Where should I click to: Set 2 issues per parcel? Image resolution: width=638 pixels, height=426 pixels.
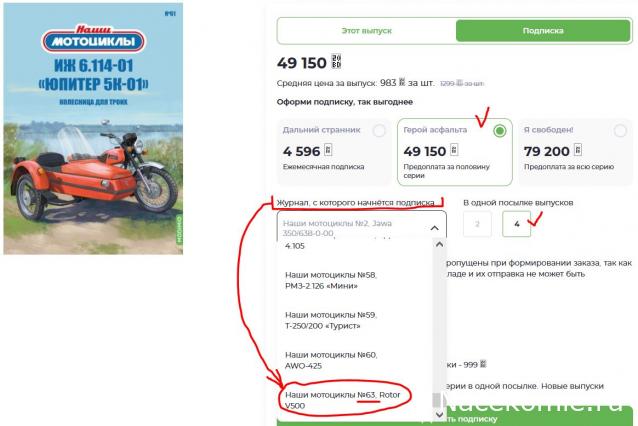click(x=477, y=224)
